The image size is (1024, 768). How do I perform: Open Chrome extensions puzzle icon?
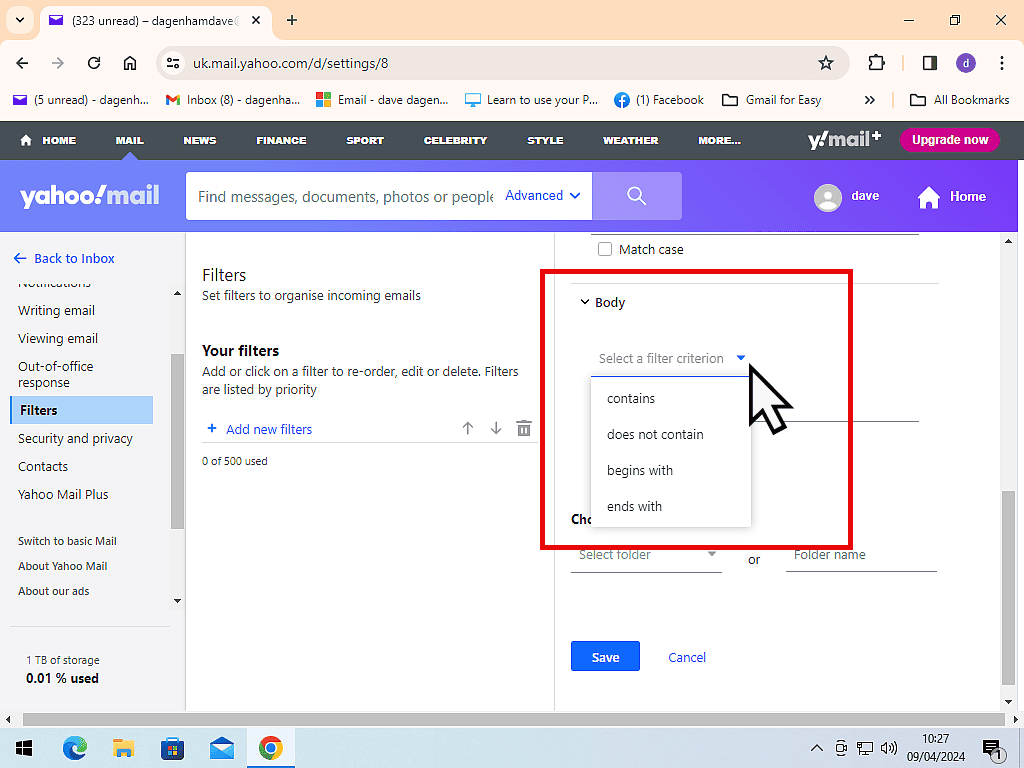pyautogui.click(x=876, y=63)
